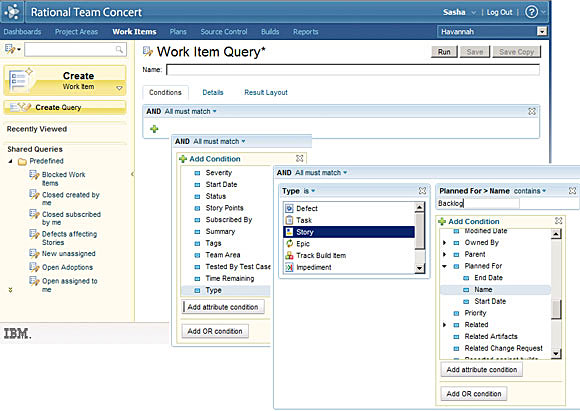
Task: Open the Builds menu
Action: 270,32
